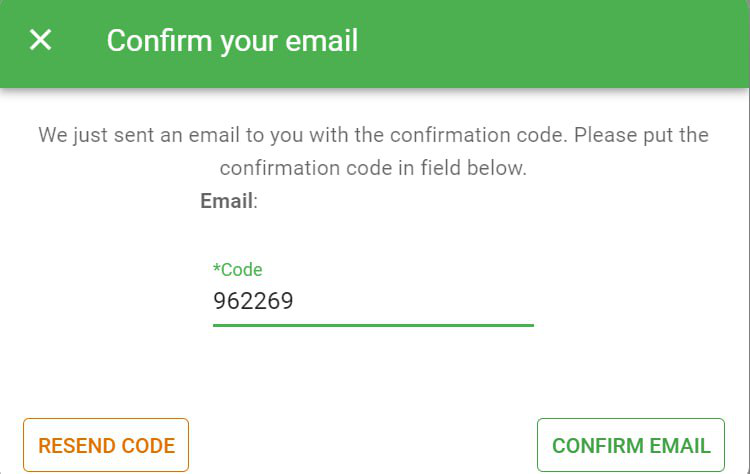The image size is (750, 474).
Task: Click the confirmation instructions paragraph
Action: [373, 151]
